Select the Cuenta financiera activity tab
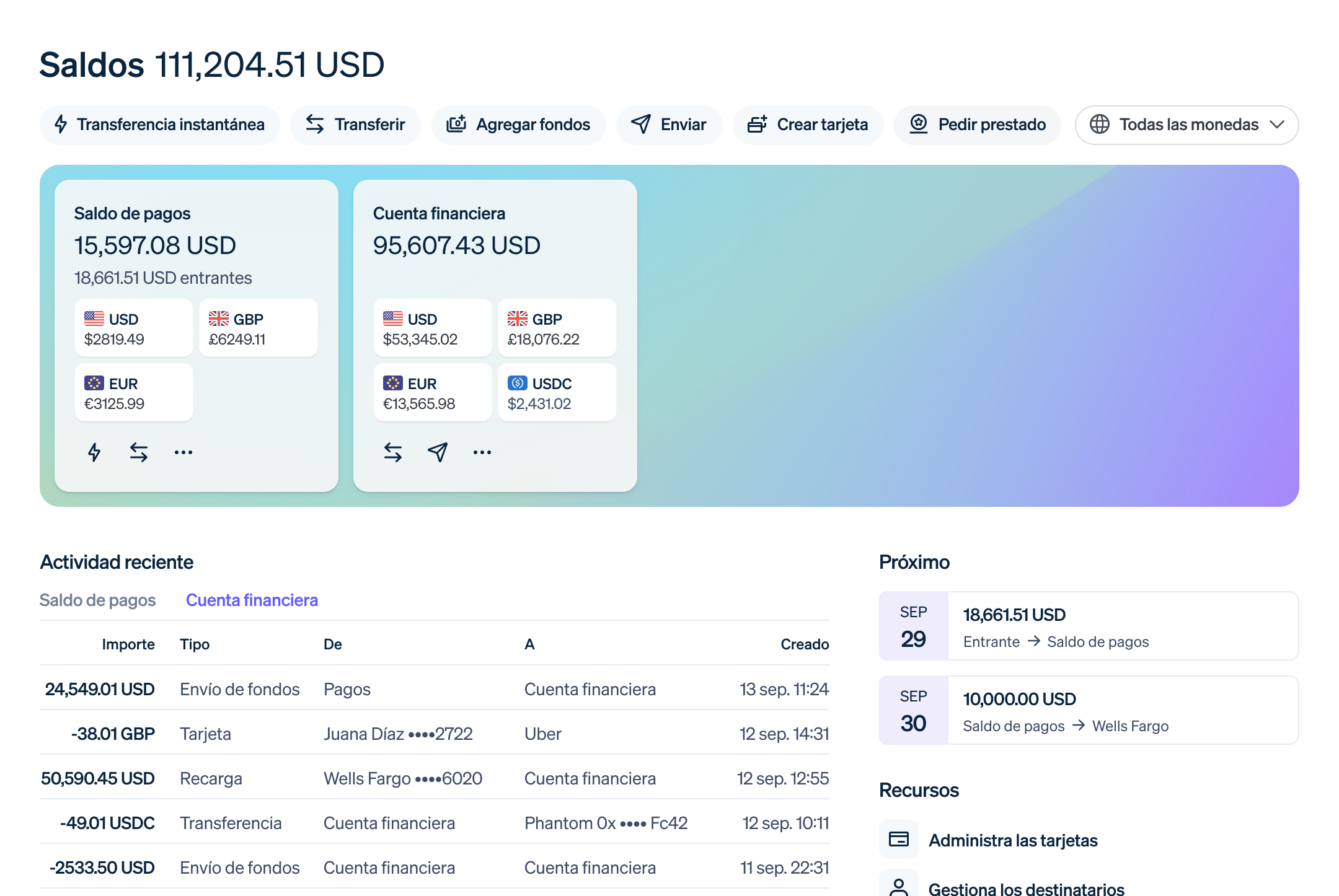1339x896 pixels. coord(252,600)
